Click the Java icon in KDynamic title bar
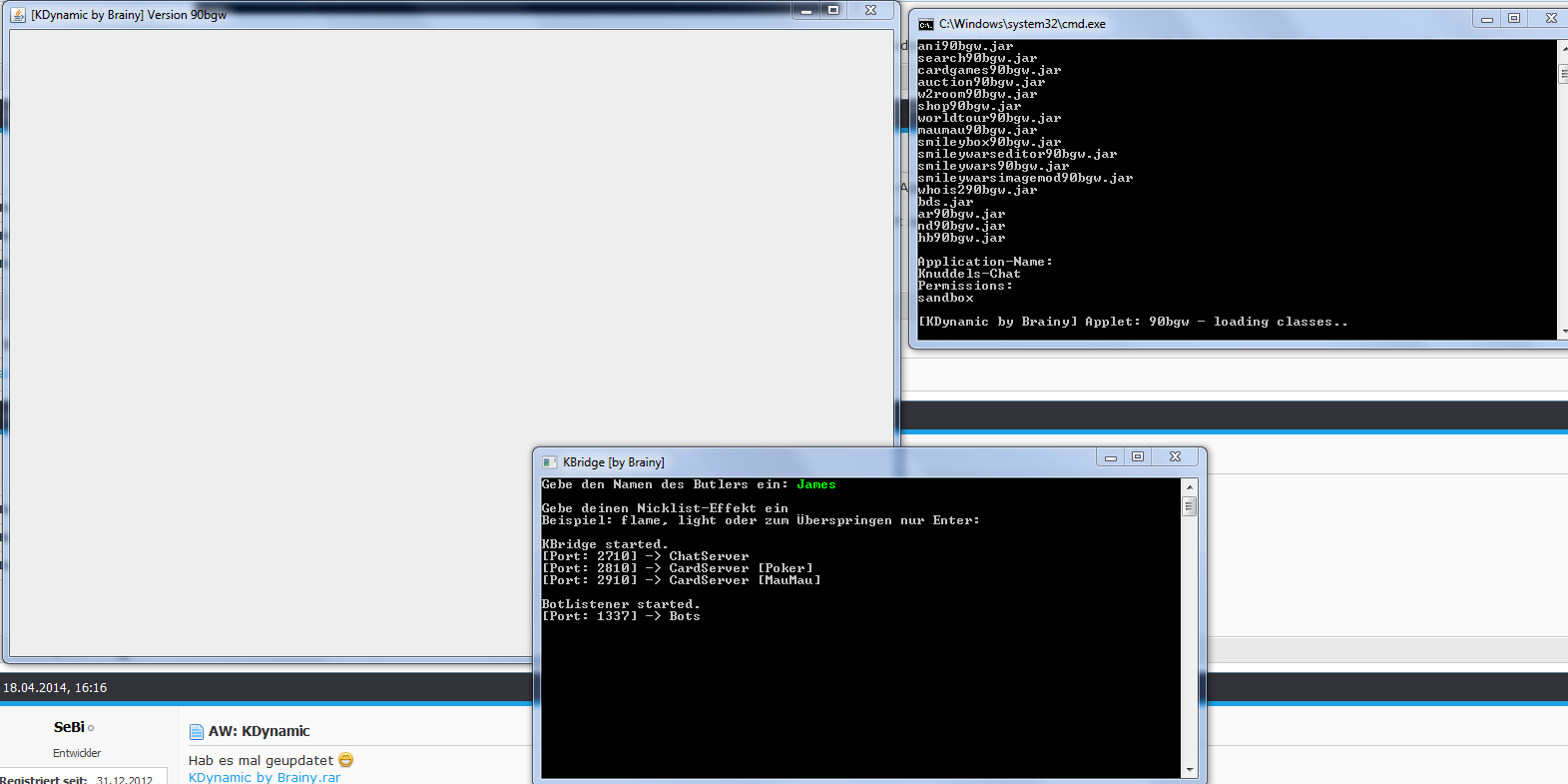Screen dimensions: 1568x784 point(18,15)
